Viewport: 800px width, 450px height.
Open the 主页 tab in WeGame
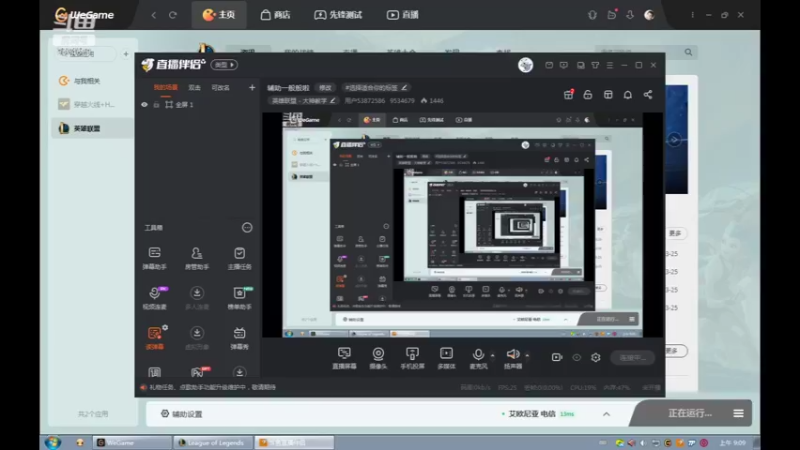coord(219,15)
